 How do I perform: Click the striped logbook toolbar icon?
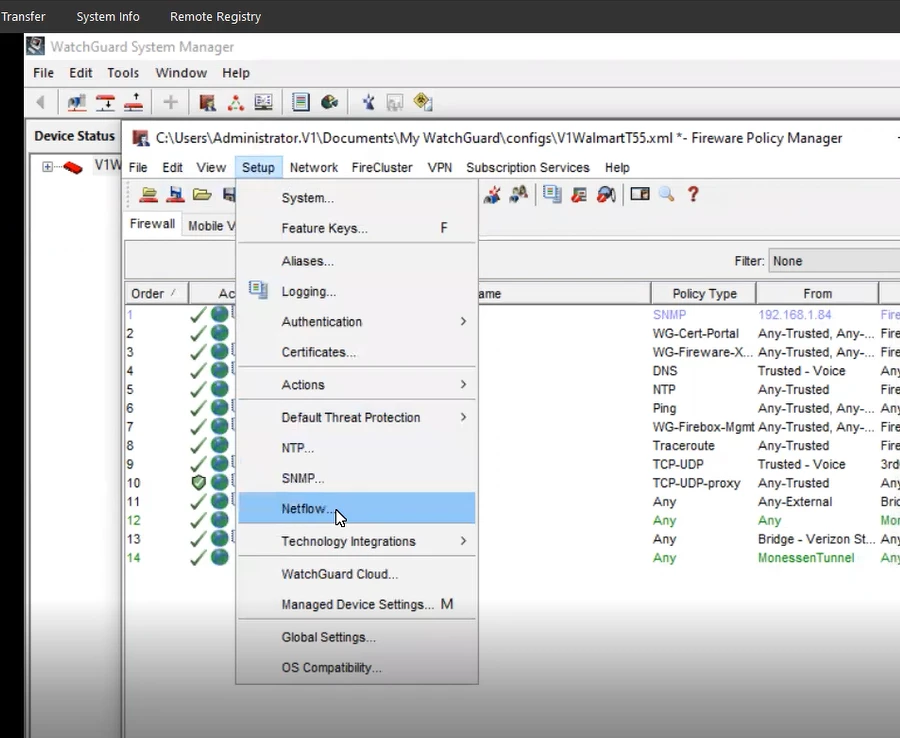pyautogui.click(x=300, y=102)
